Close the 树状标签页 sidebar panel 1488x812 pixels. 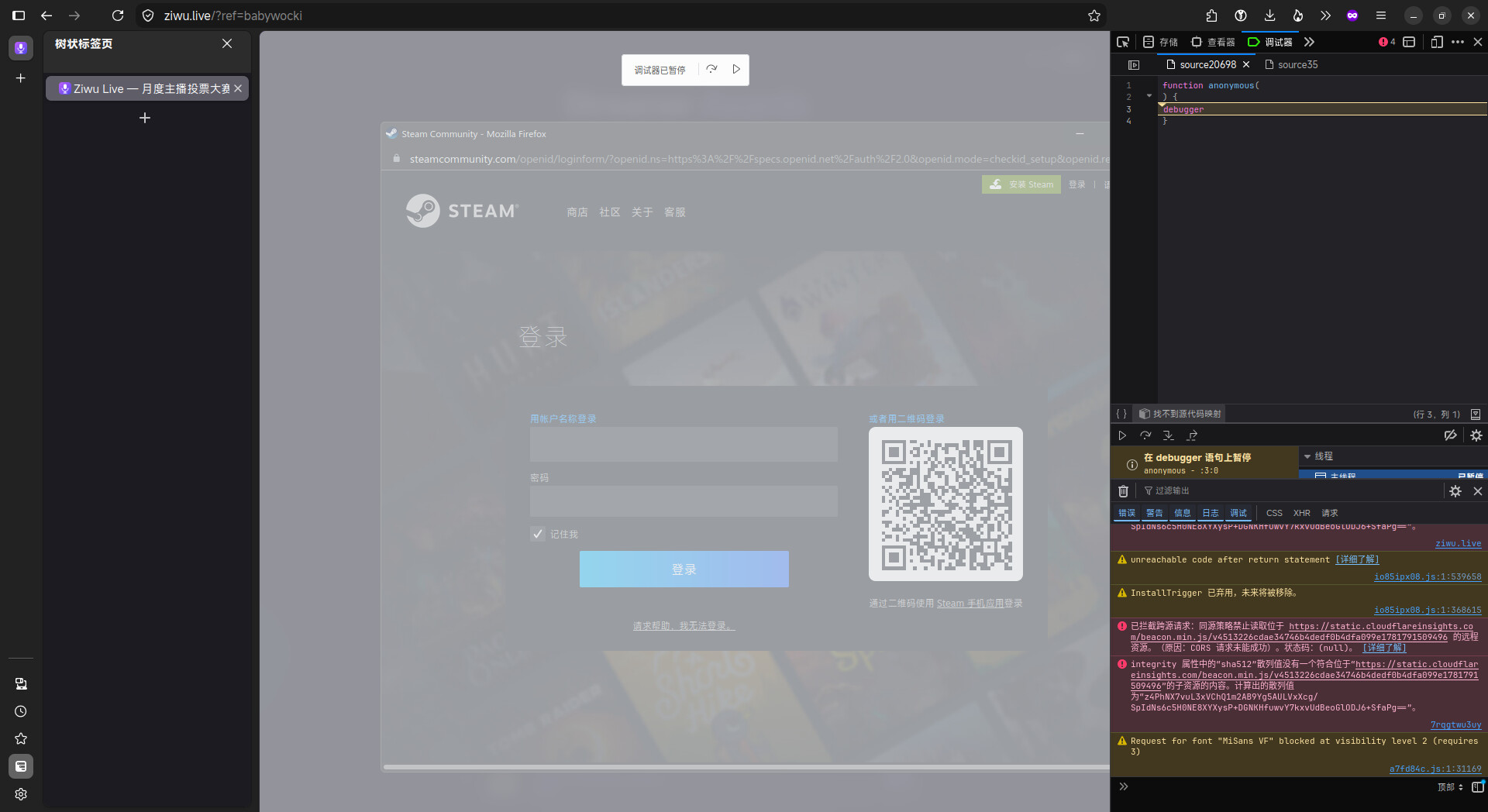(x=227, y=43)
